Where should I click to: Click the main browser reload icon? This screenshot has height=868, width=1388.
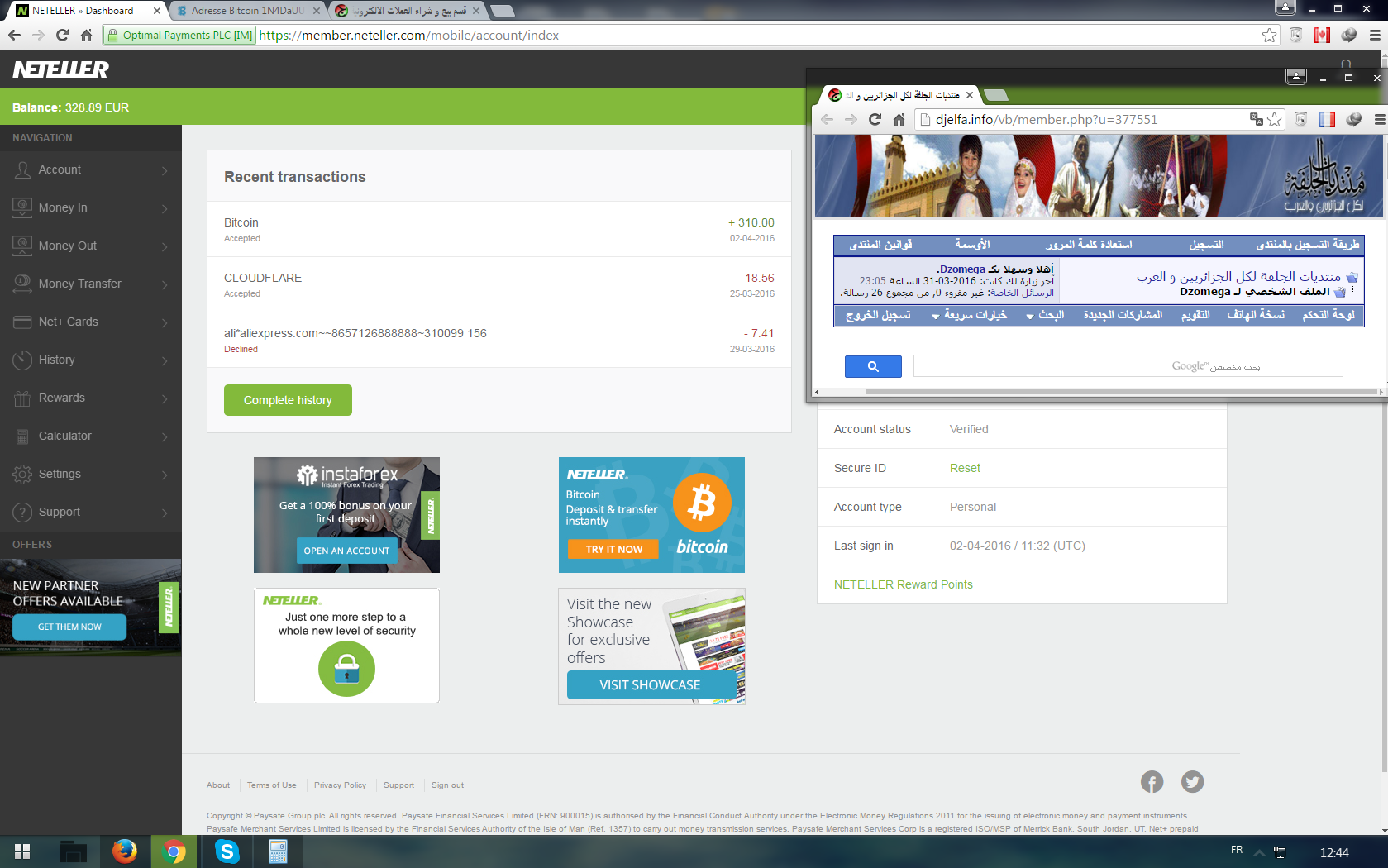point(62,35)
